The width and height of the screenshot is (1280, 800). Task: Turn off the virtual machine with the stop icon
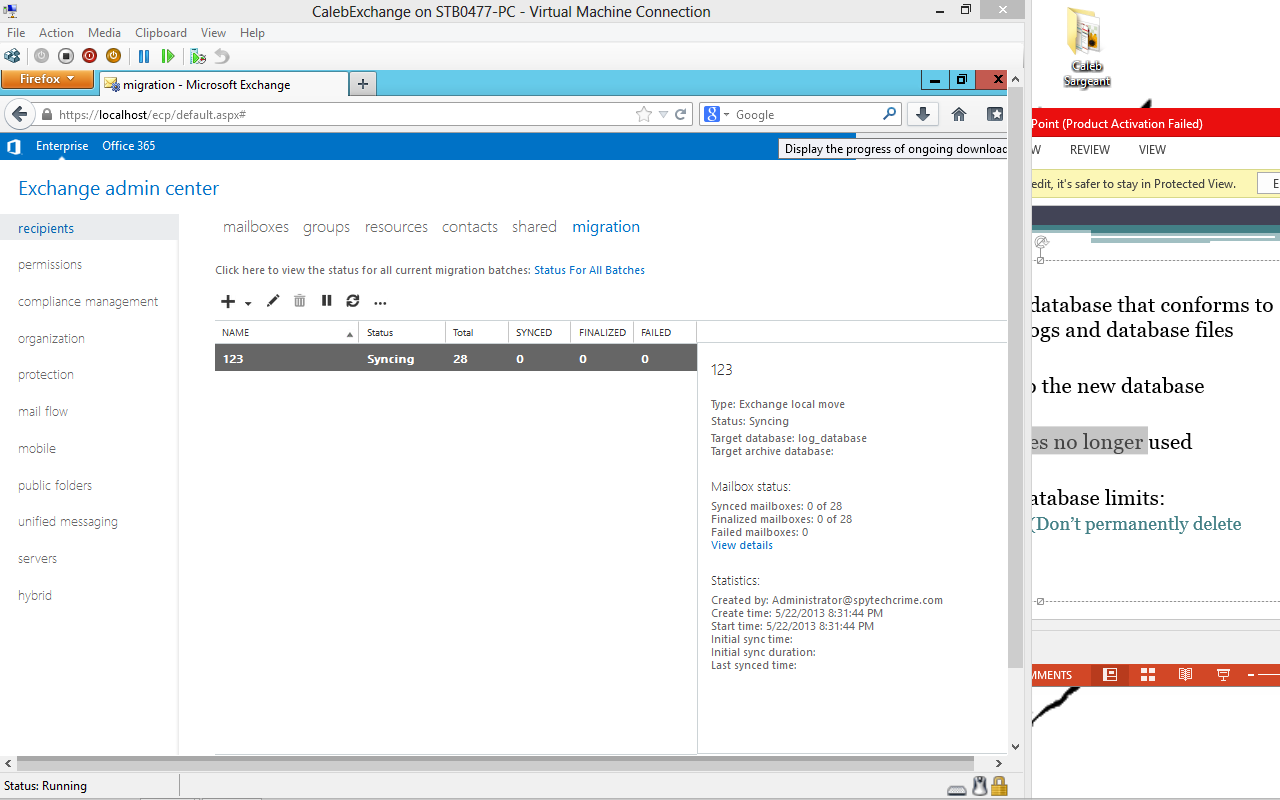tap(65, 56)
